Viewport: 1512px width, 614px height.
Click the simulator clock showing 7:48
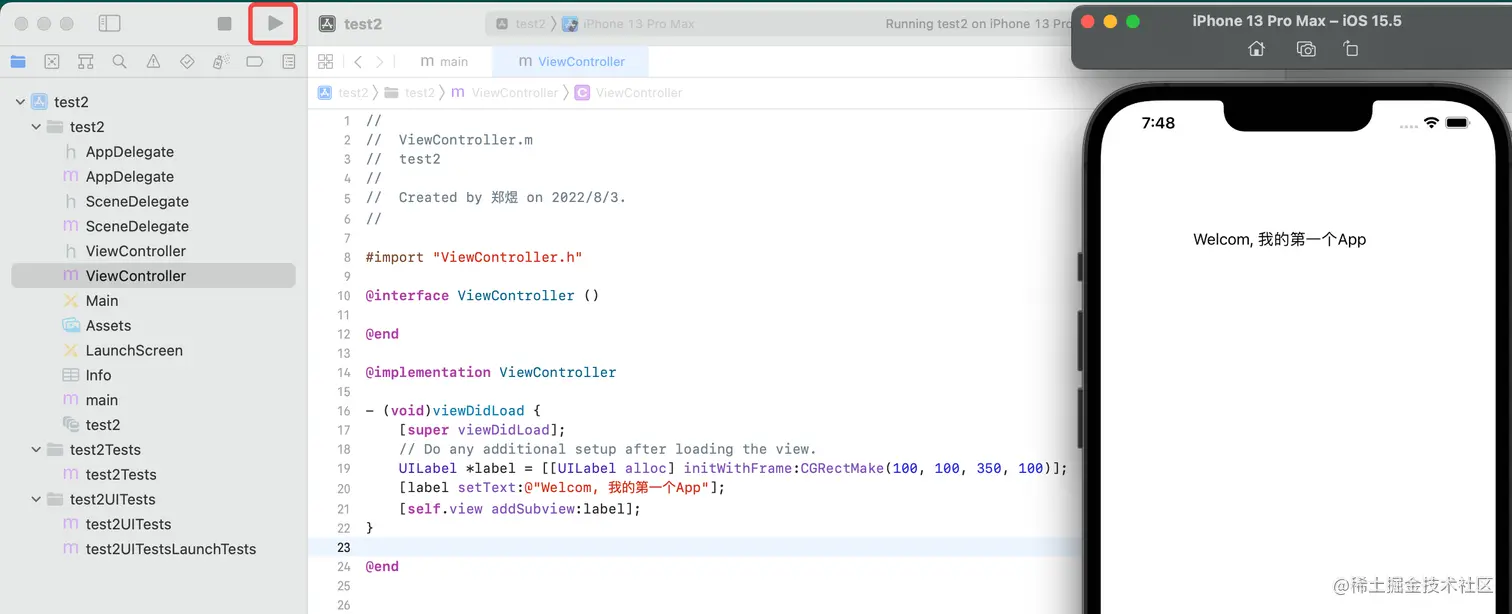tap(1158, 123)
